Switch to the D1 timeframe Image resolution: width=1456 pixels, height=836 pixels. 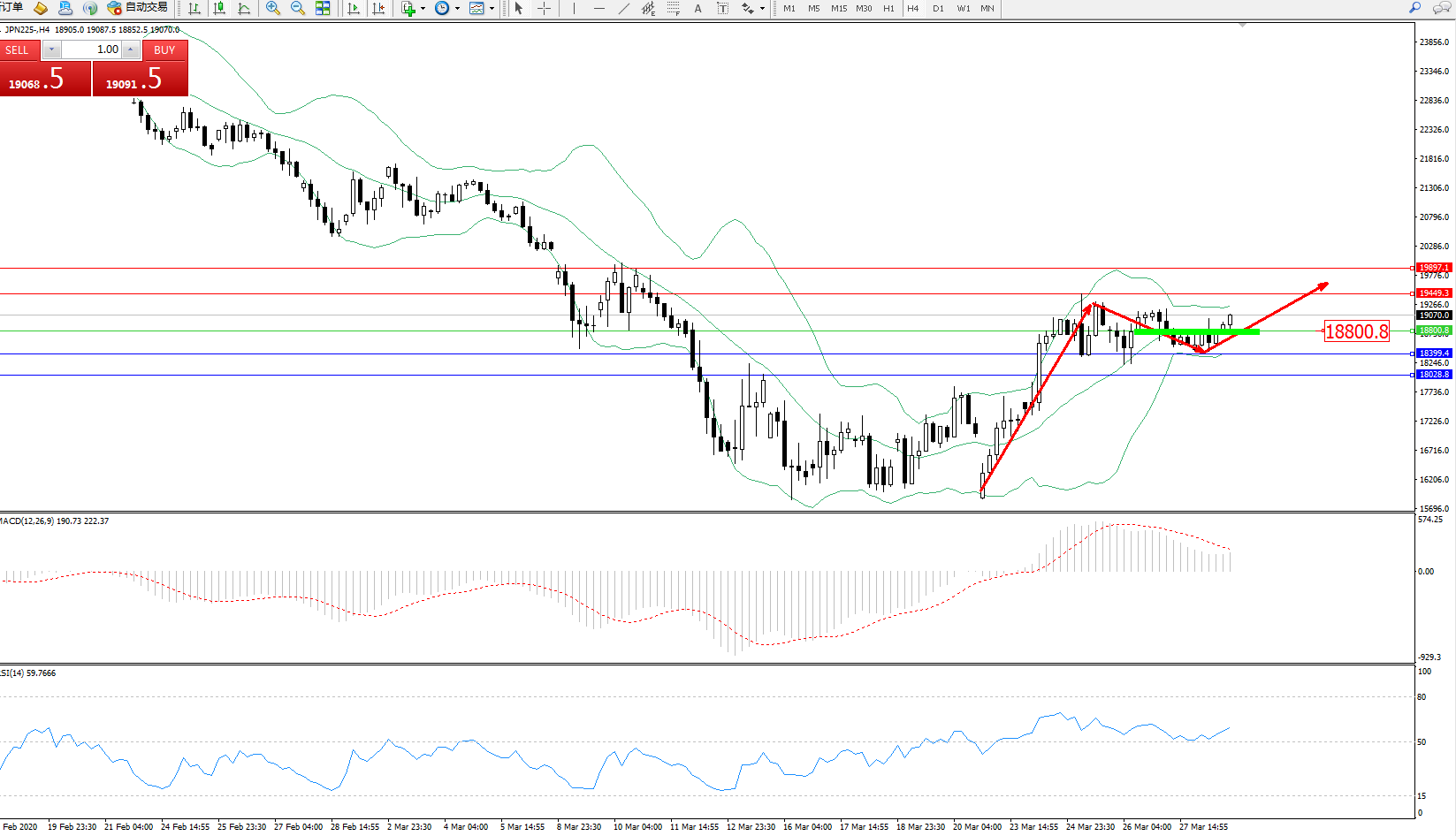(x=938, y=8)
